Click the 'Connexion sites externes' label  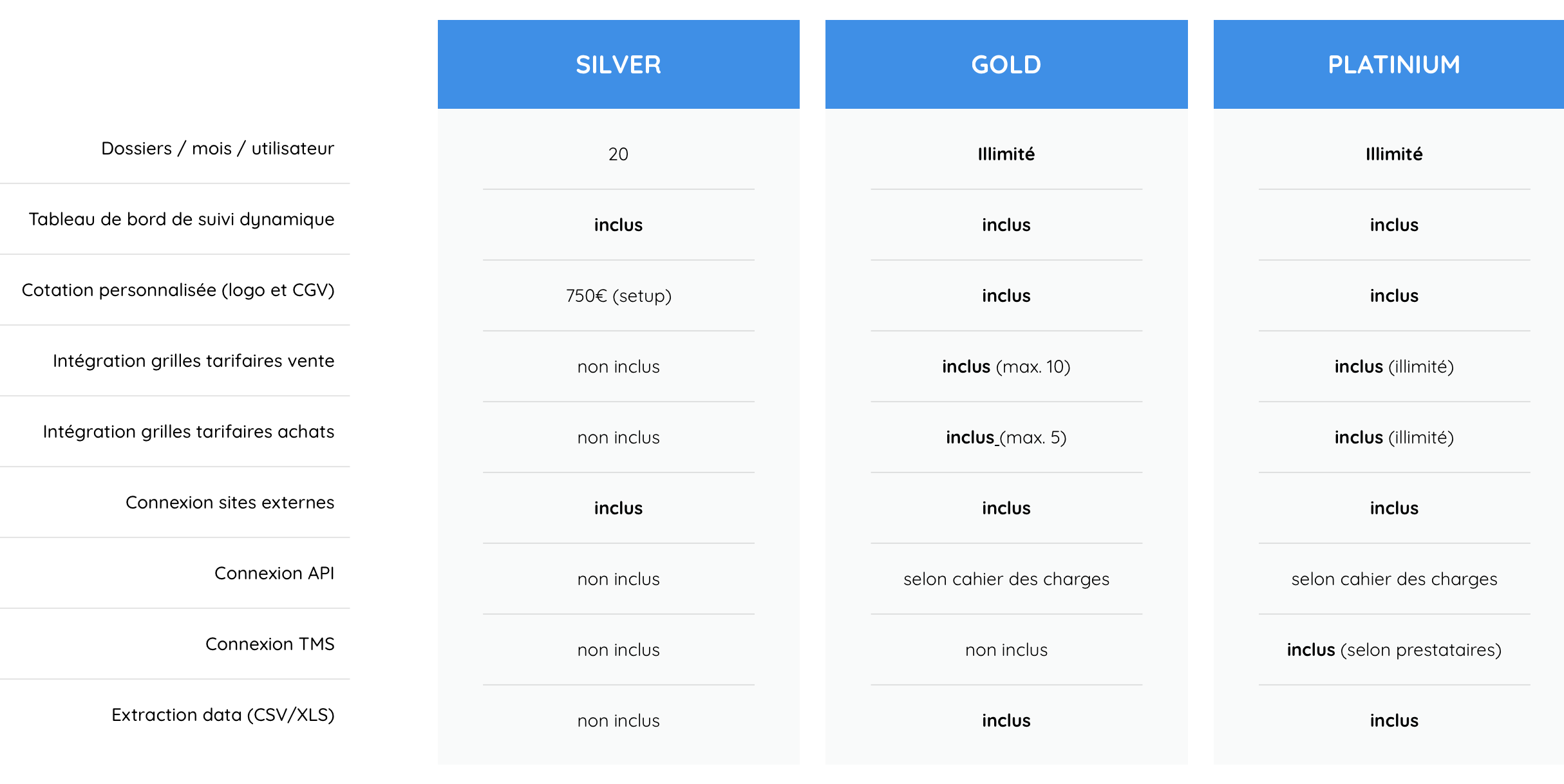[230, 503]
